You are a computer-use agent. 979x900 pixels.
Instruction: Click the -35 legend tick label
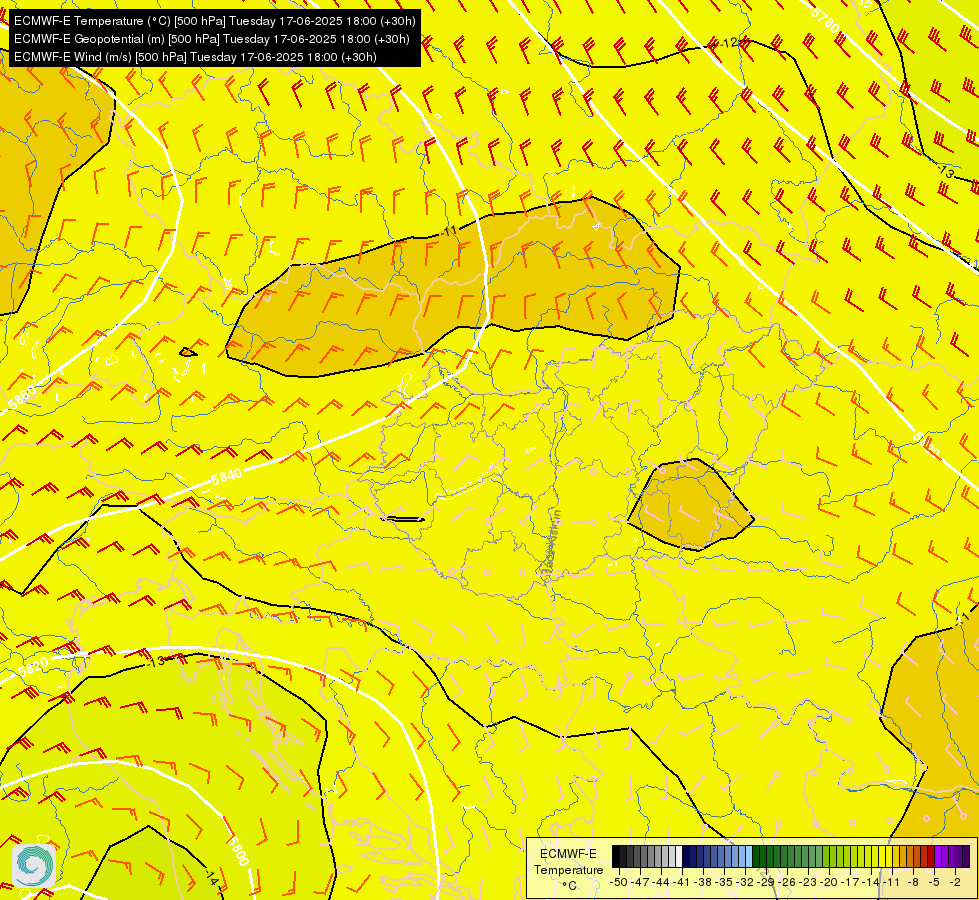click(x=725, y=882)
